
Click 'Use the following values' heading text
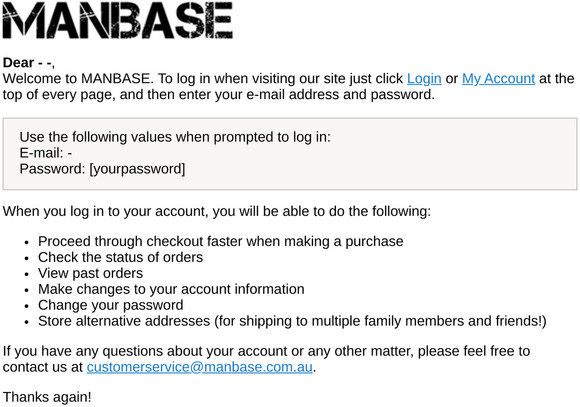click(x=175, y=137)
